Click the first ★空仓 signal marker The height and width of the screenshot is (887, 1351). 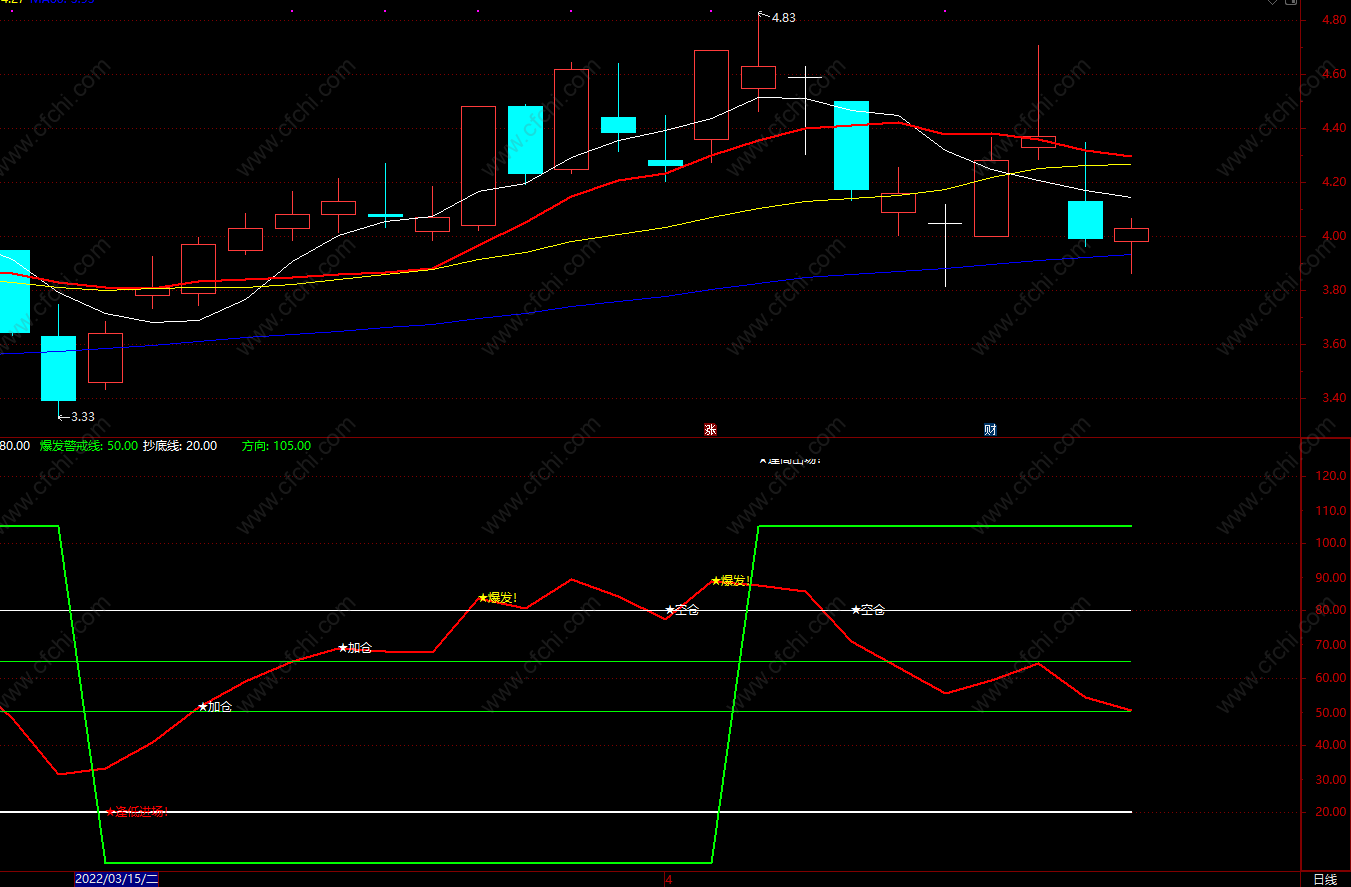pyautogui.click(x=682, y=609)
